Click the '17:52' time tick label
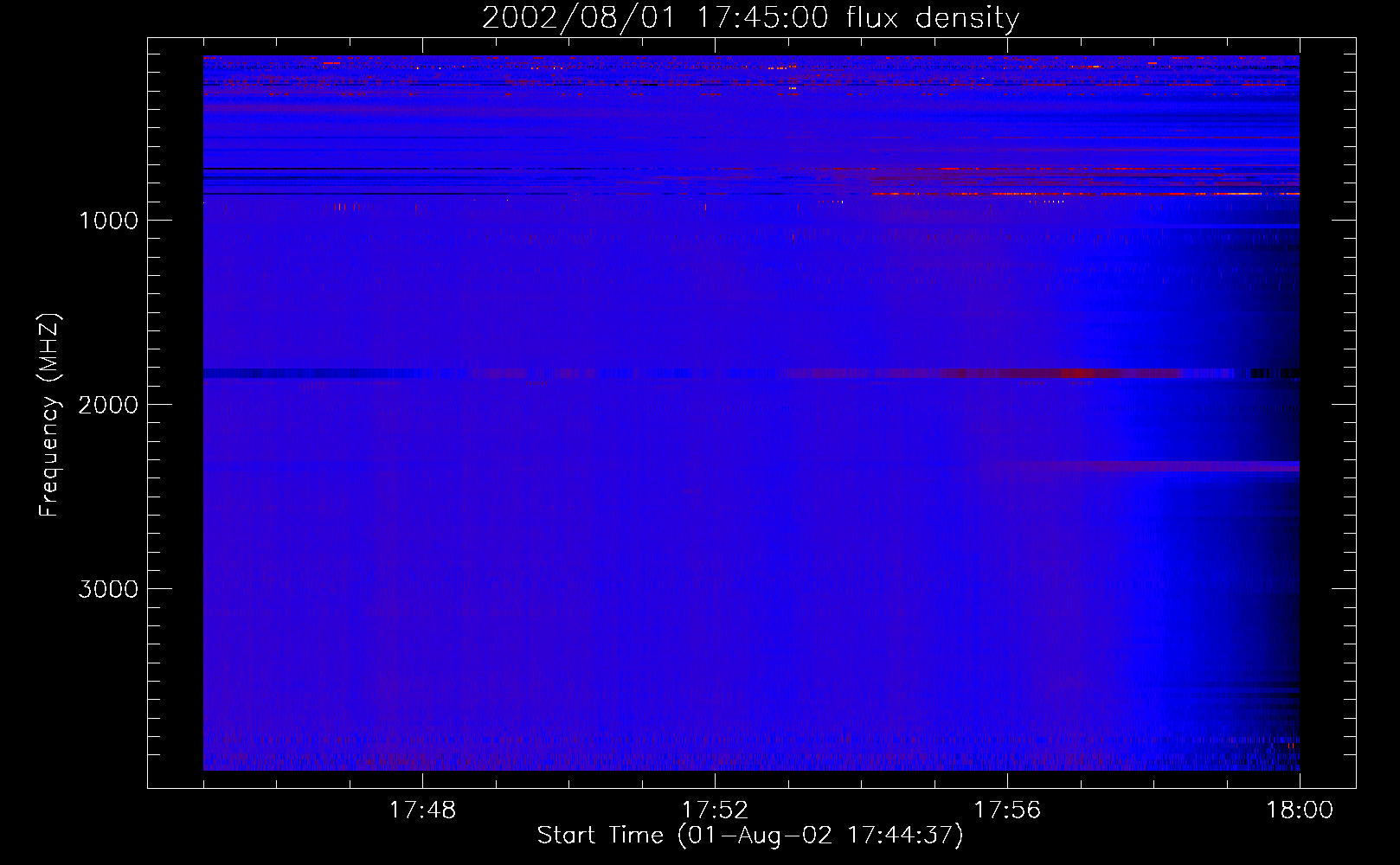 tap(715, 811)
